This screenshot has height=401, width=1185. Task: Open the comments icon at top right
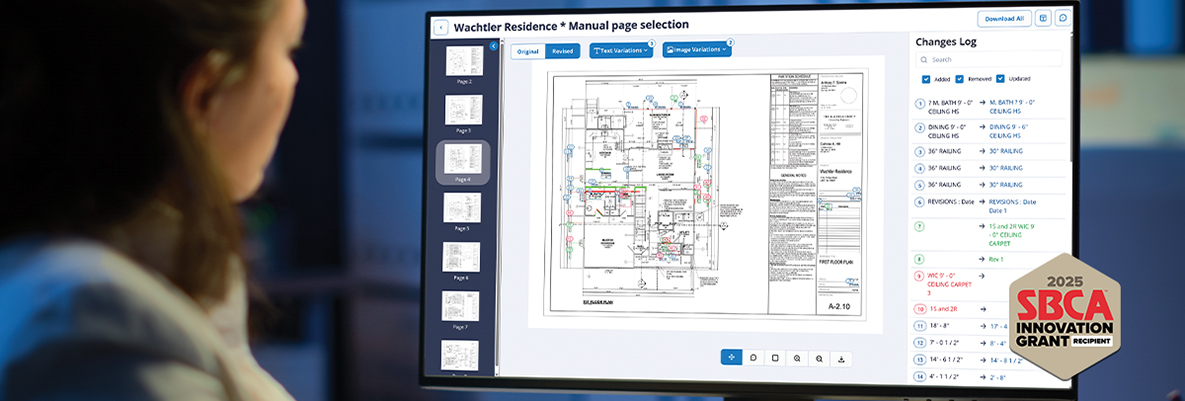(1062, 18)
